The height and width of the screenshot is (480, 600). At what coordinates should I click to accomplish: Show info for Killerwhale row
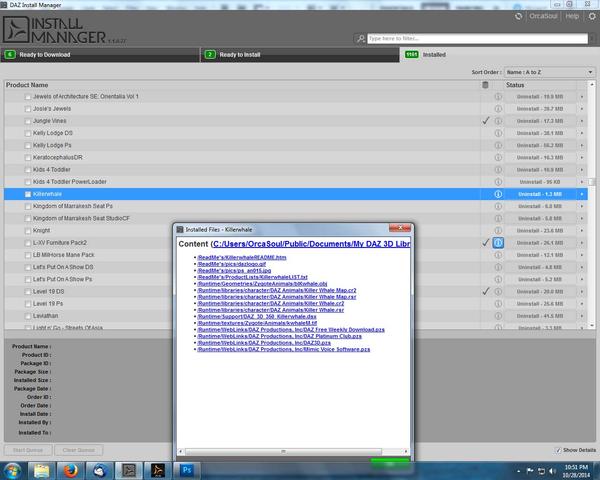498,194
